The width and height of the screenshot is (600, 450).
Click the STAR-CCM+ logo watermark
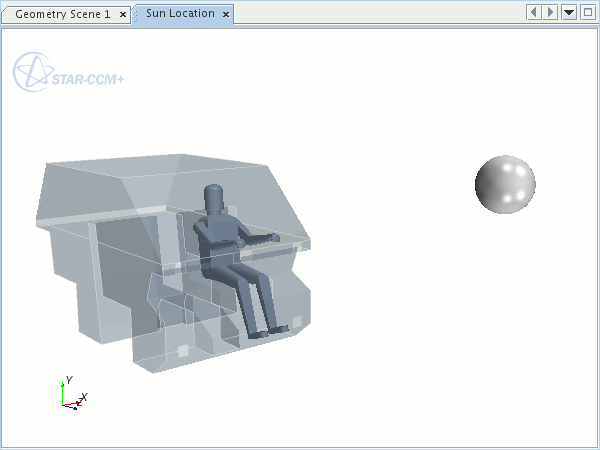pos(68,75)
